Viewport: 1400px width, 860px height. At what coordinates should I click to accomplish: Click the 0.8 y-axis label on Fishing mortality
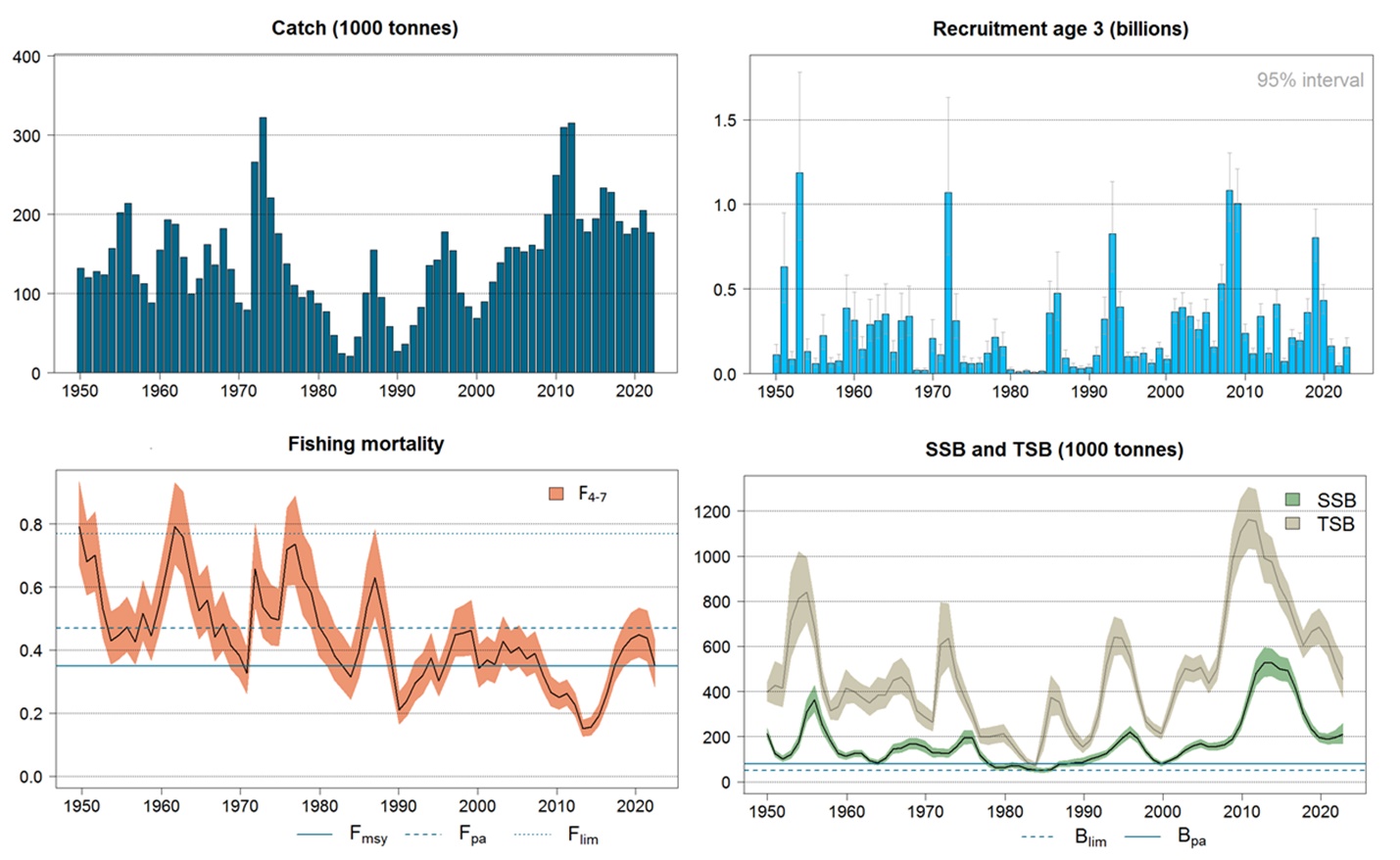coord(31,525)
